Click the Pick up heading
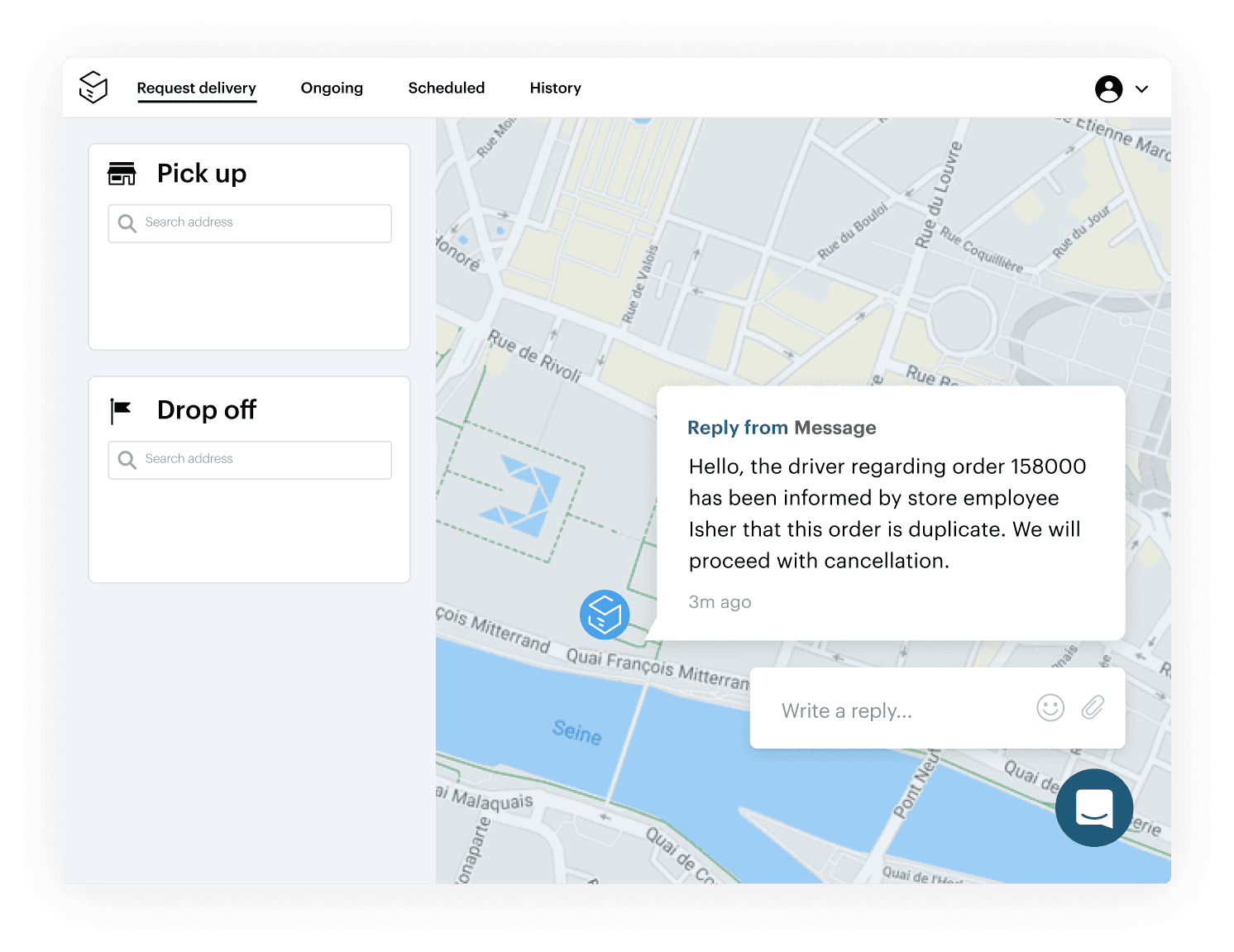The width and height of the screenshot is (1234, 952). [x=202, y=174]
